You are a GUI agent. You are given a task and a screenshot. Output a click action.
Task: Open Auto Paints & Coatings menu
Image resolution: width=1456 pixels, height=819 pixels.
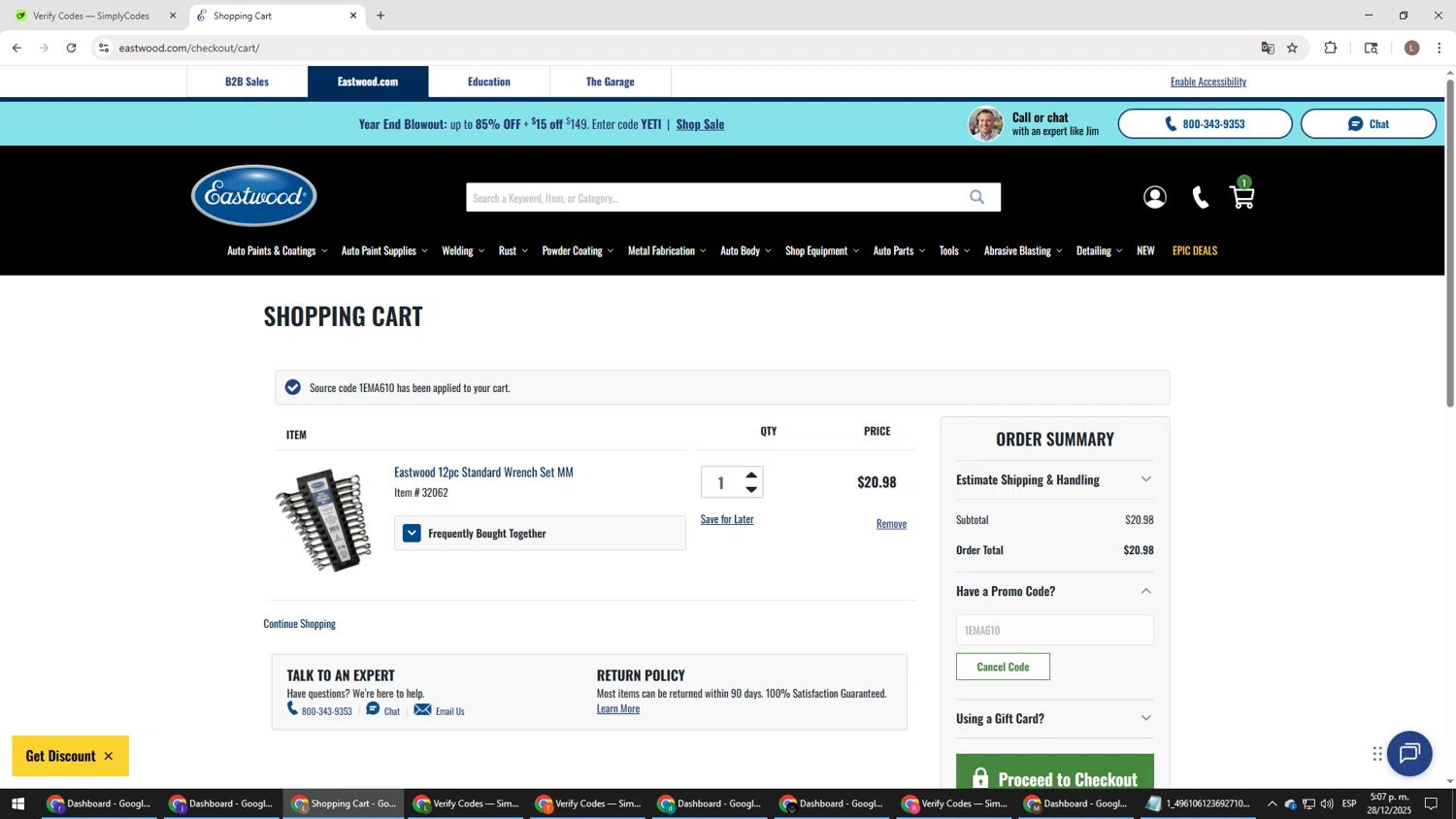click(277, 250)
